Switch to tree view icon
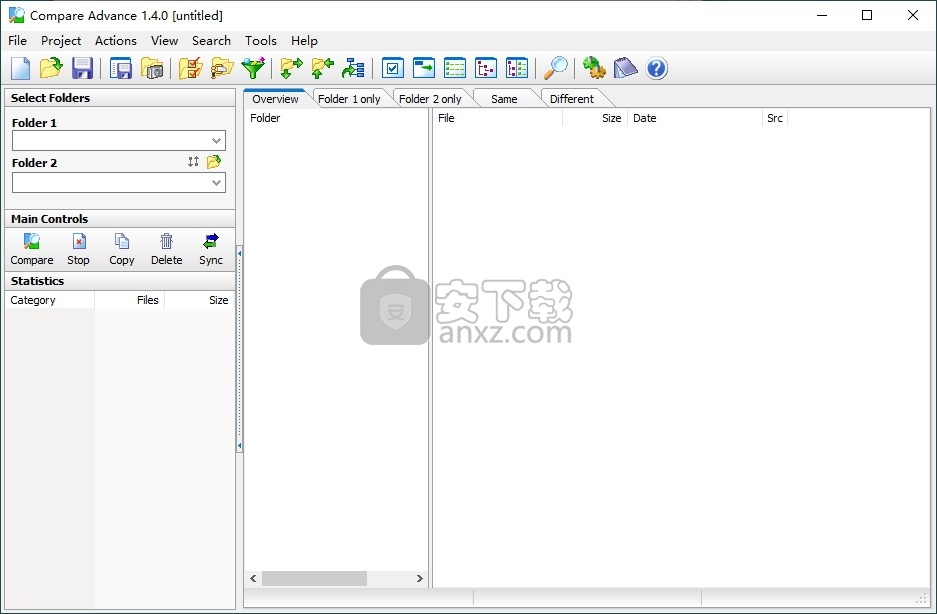 pyautogui.click(x=486, y=68)
